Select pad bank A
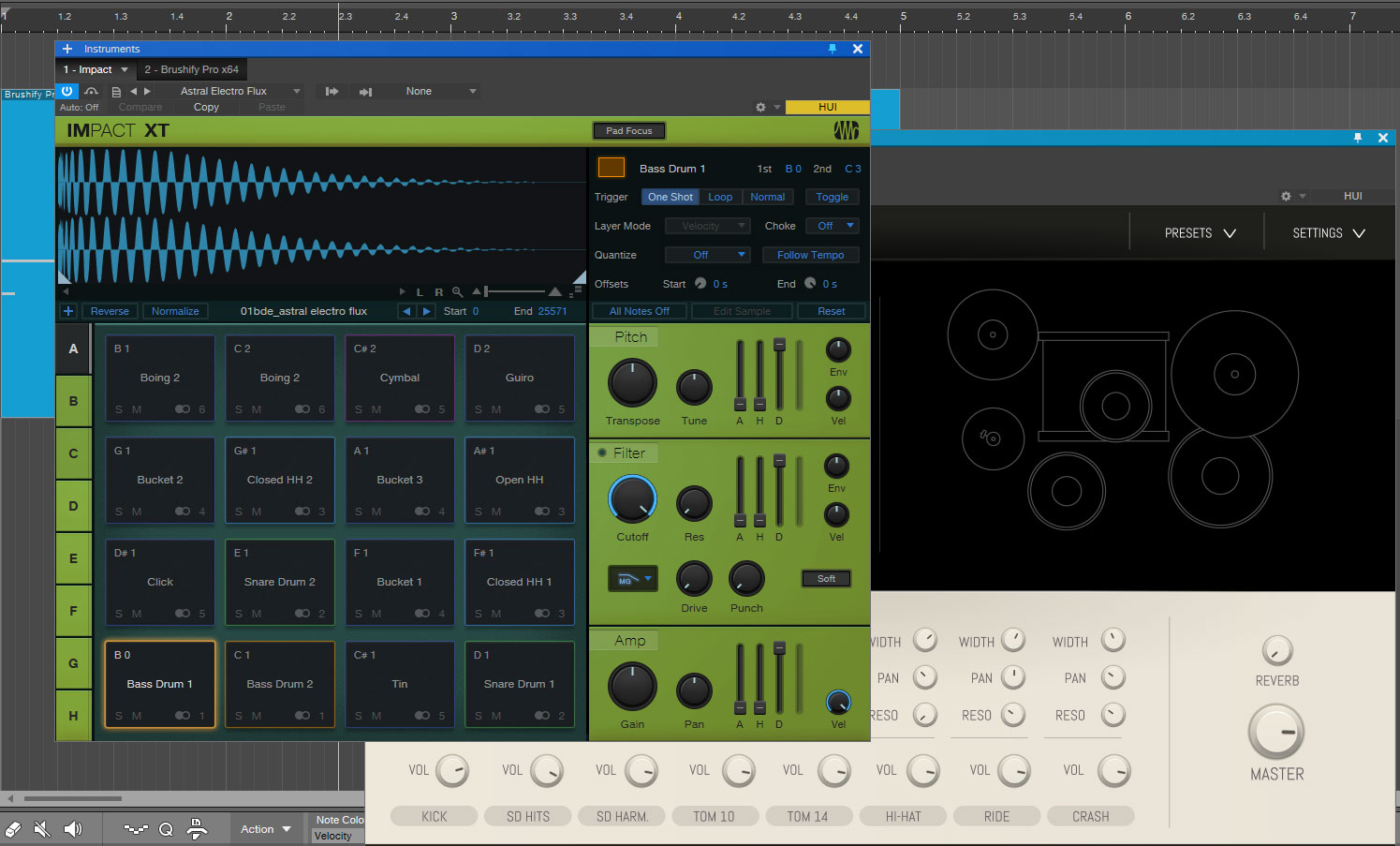Screen dimensions: 1400x846 73,349
